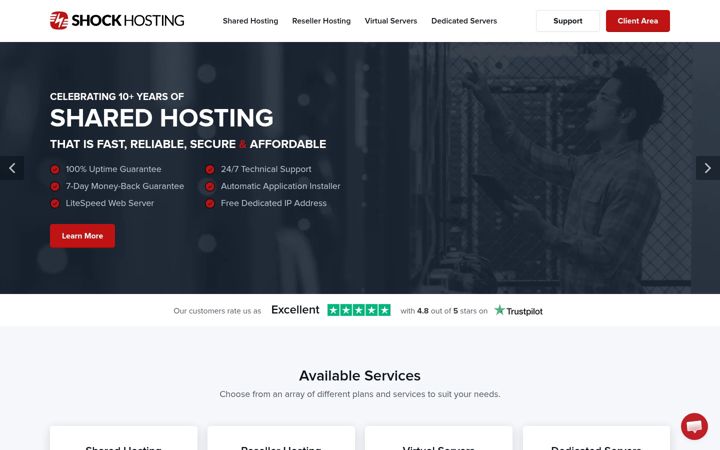Screen dimensions: 720x450
Task: Click the "24/7 Technical Support" text
Action: [266, 169]
